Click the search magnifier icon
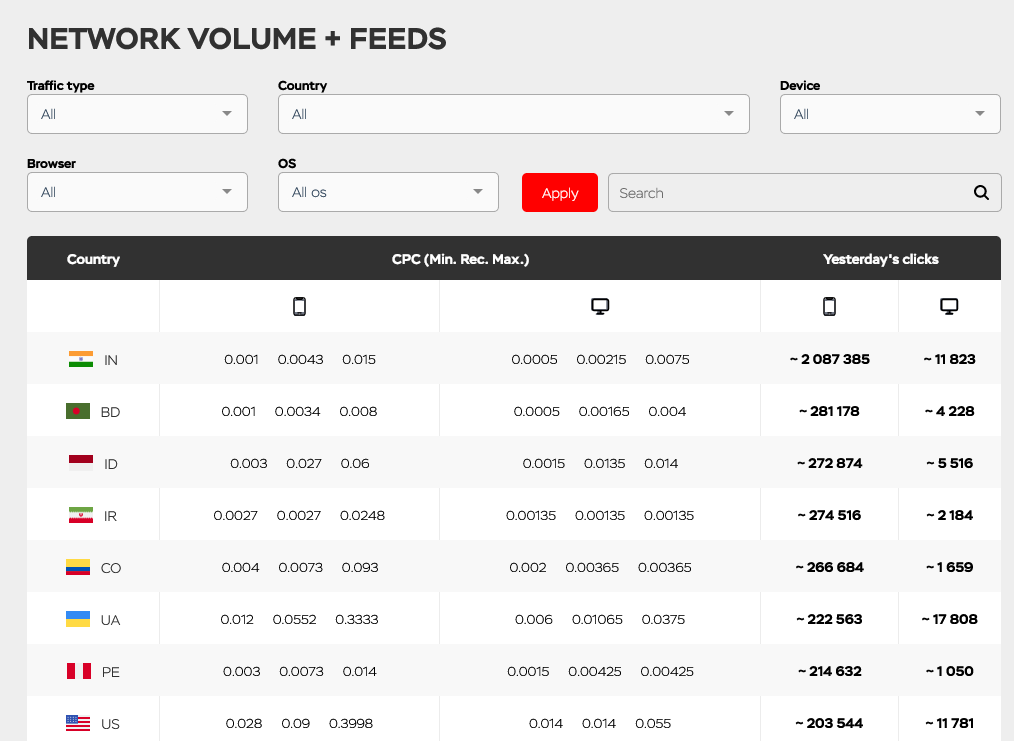Image resolution: width=1014 pixels, height=741 pixels. click(x=981, y=193)
